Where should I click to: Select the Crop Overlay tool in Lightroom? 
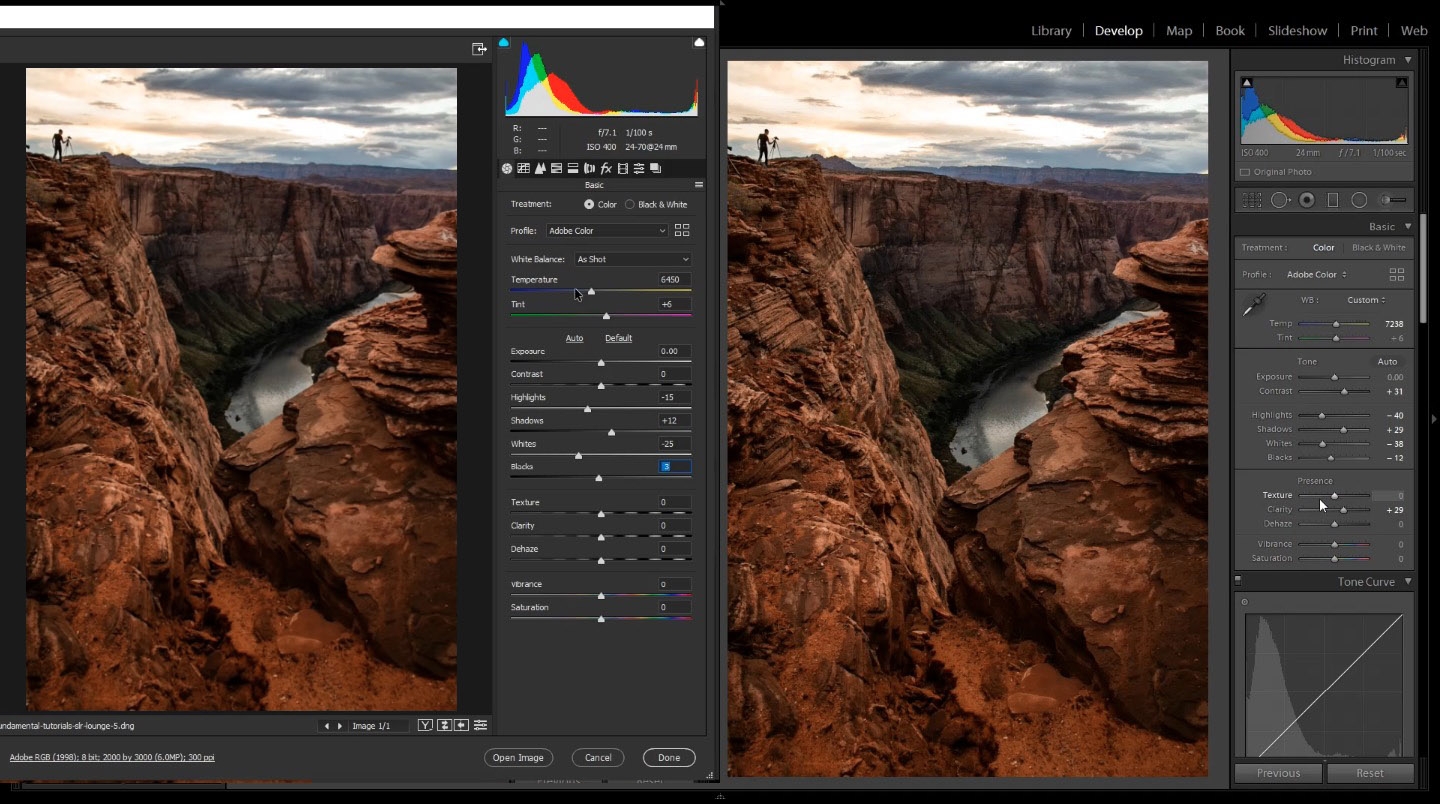(x=1251, y=200)
